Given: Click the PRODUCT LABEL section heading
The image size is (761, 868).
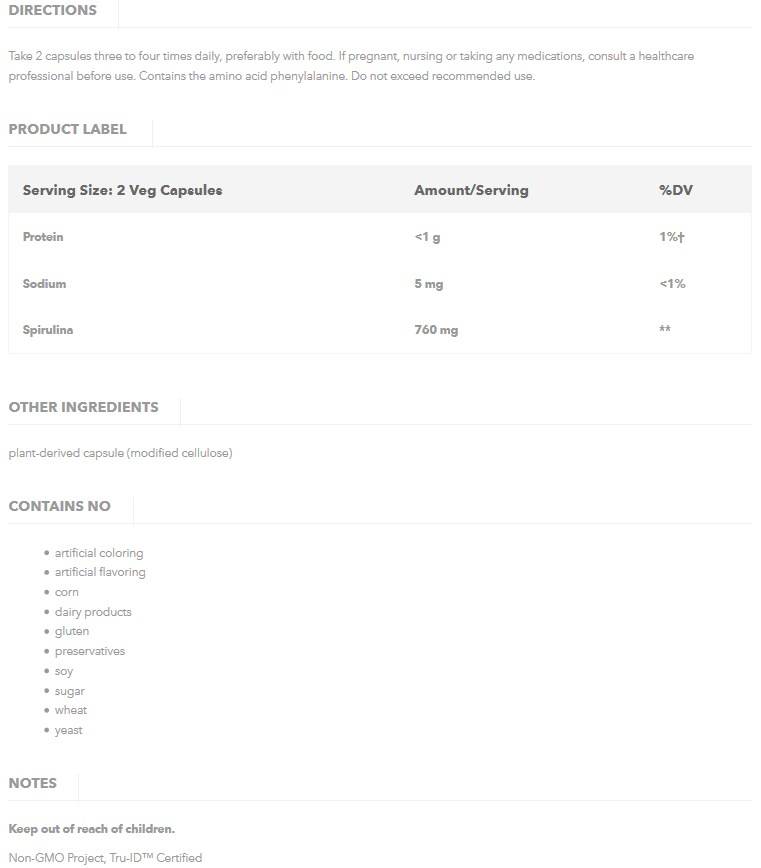Looking at the screenshot, I should pos(68,129).
